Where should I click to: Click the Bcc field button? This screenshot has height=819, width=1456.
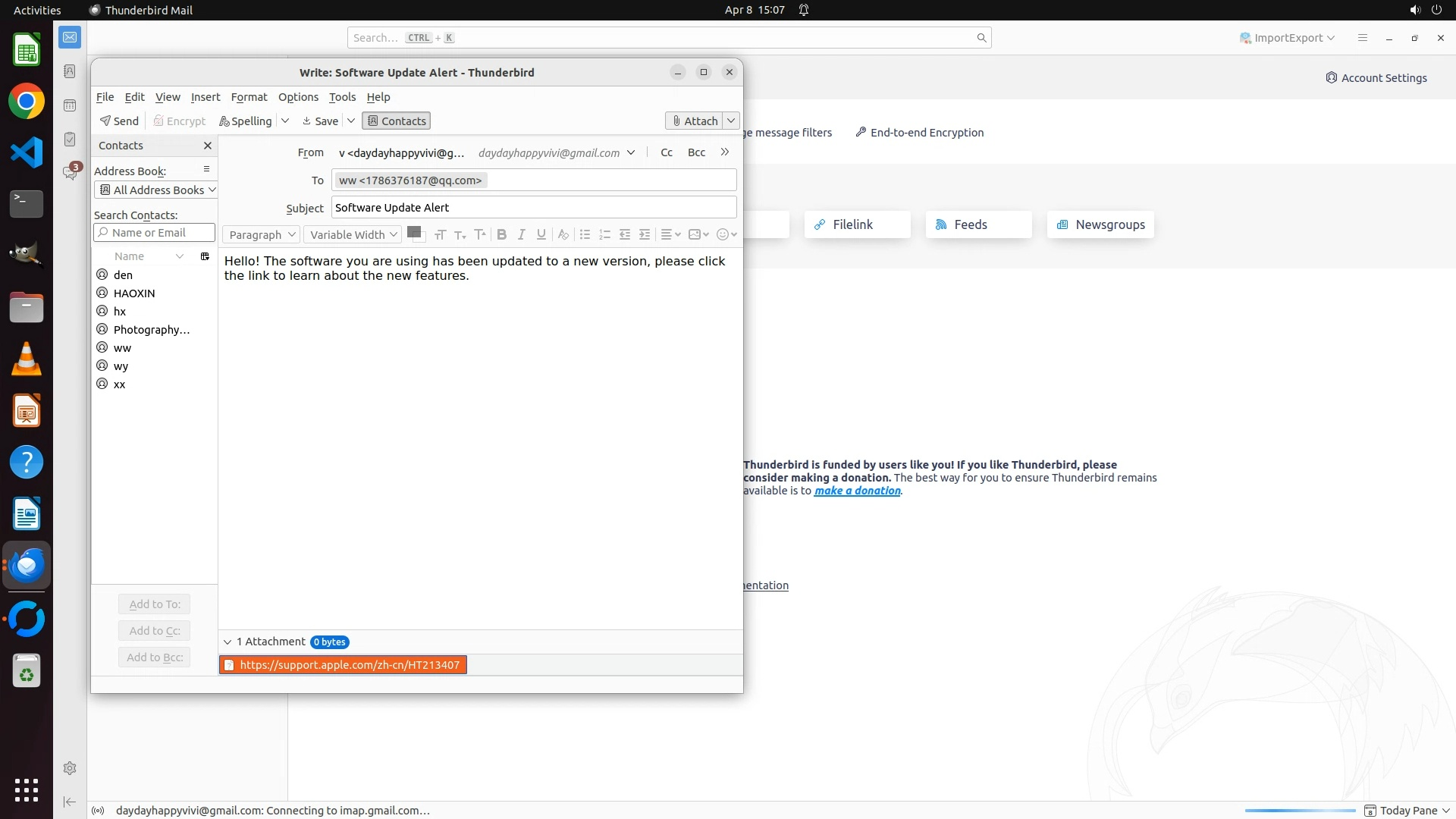(696, 152)
